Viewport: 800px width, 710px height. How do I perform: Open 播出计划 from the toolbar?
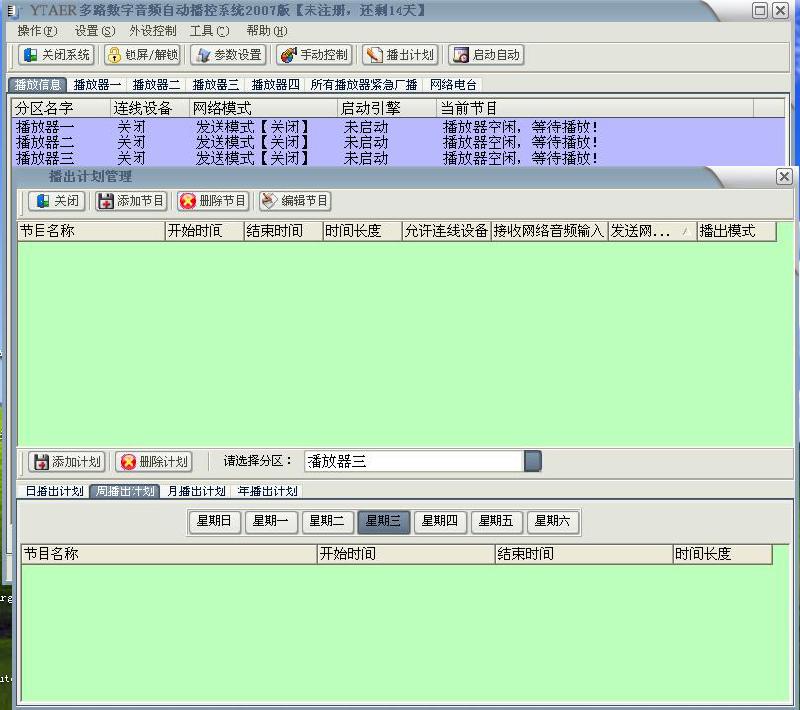tap(400, 55)
